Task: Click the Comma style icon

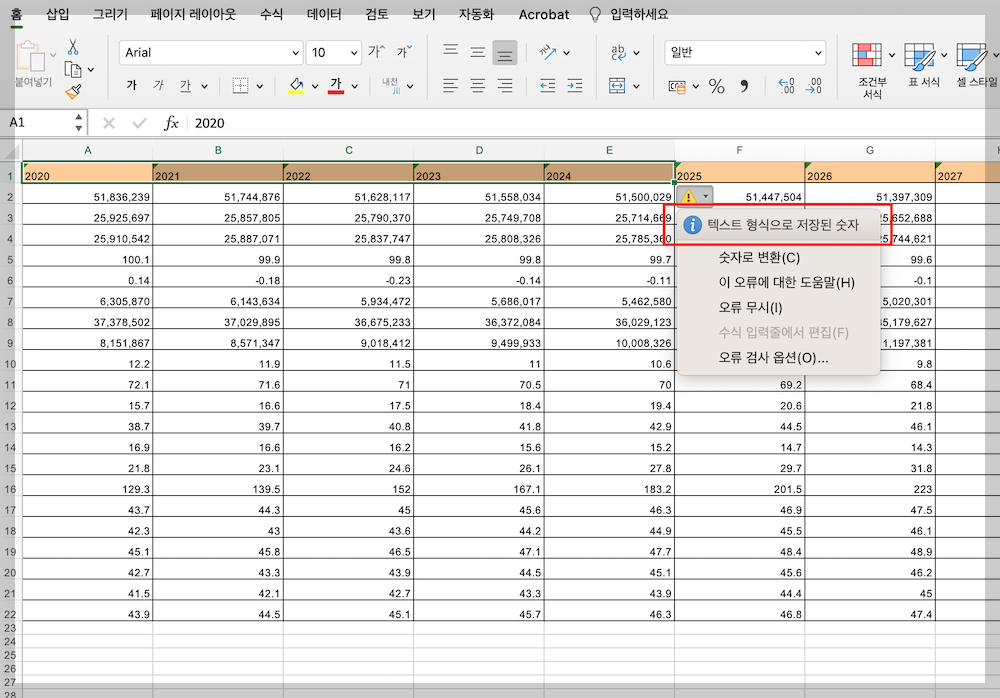Action: (x=744, y=86)
